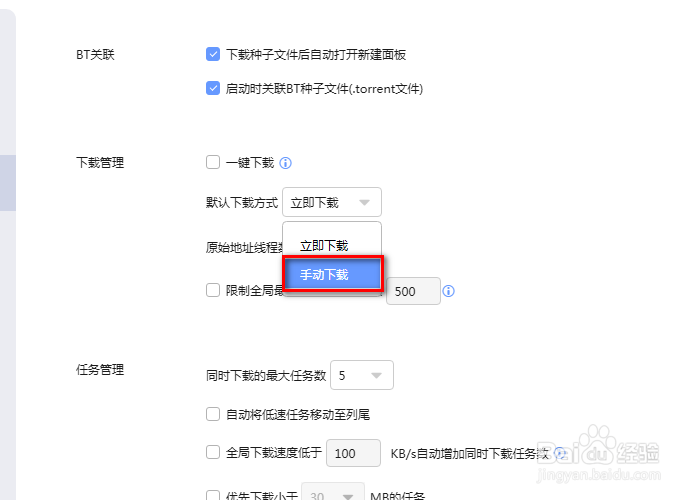The height and width of the screenshot is (500, 700).
Task: Click the info icon beside the 500 field
Action: point(448,291)
